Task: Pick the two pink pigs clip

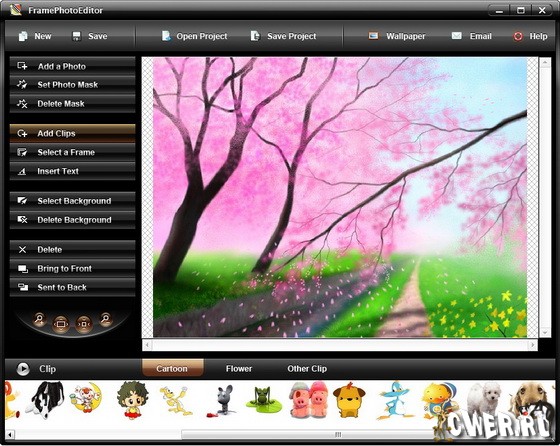Action: 309,399
